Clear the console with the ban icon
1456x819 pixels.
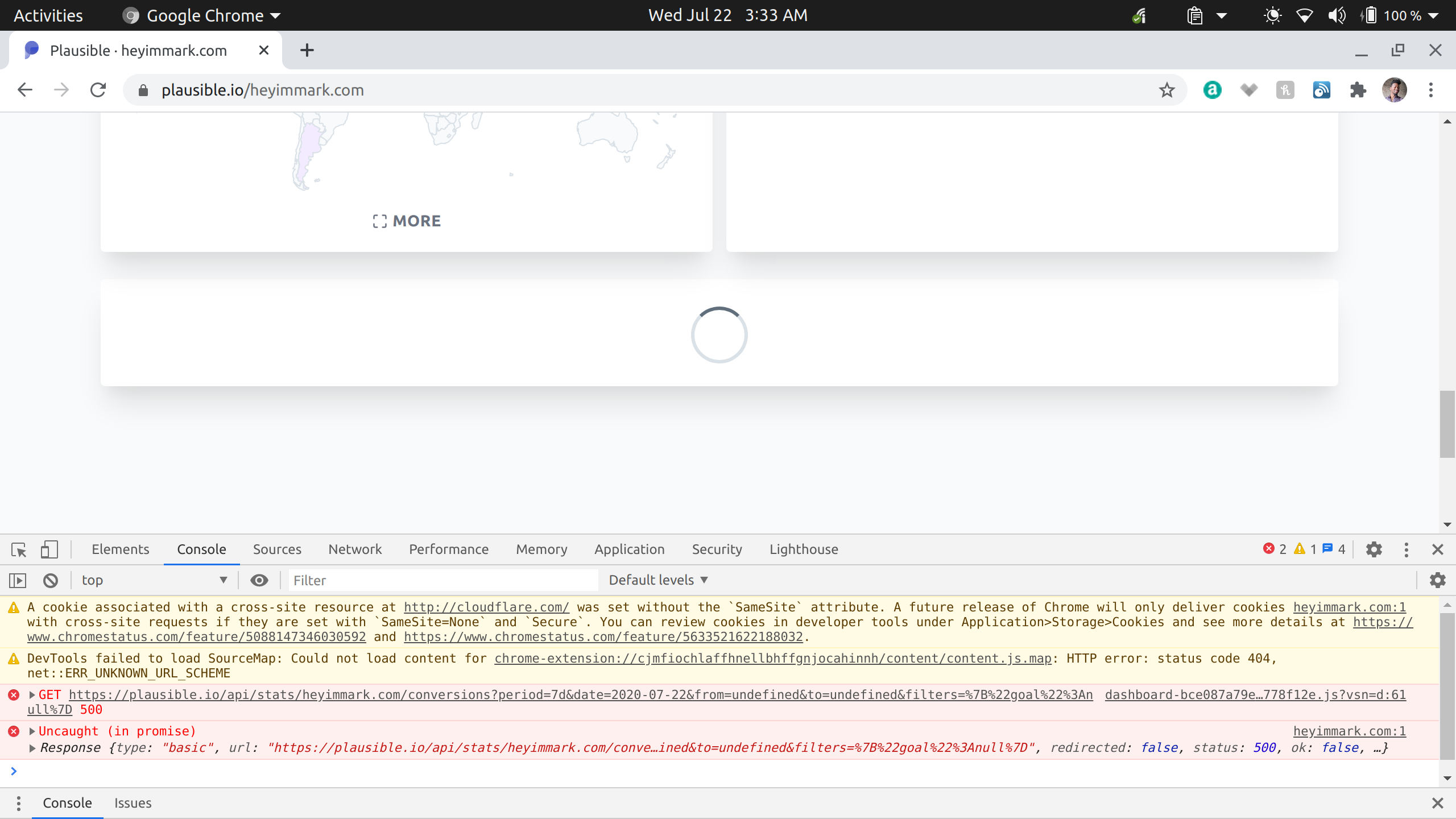tap(51, 580)
